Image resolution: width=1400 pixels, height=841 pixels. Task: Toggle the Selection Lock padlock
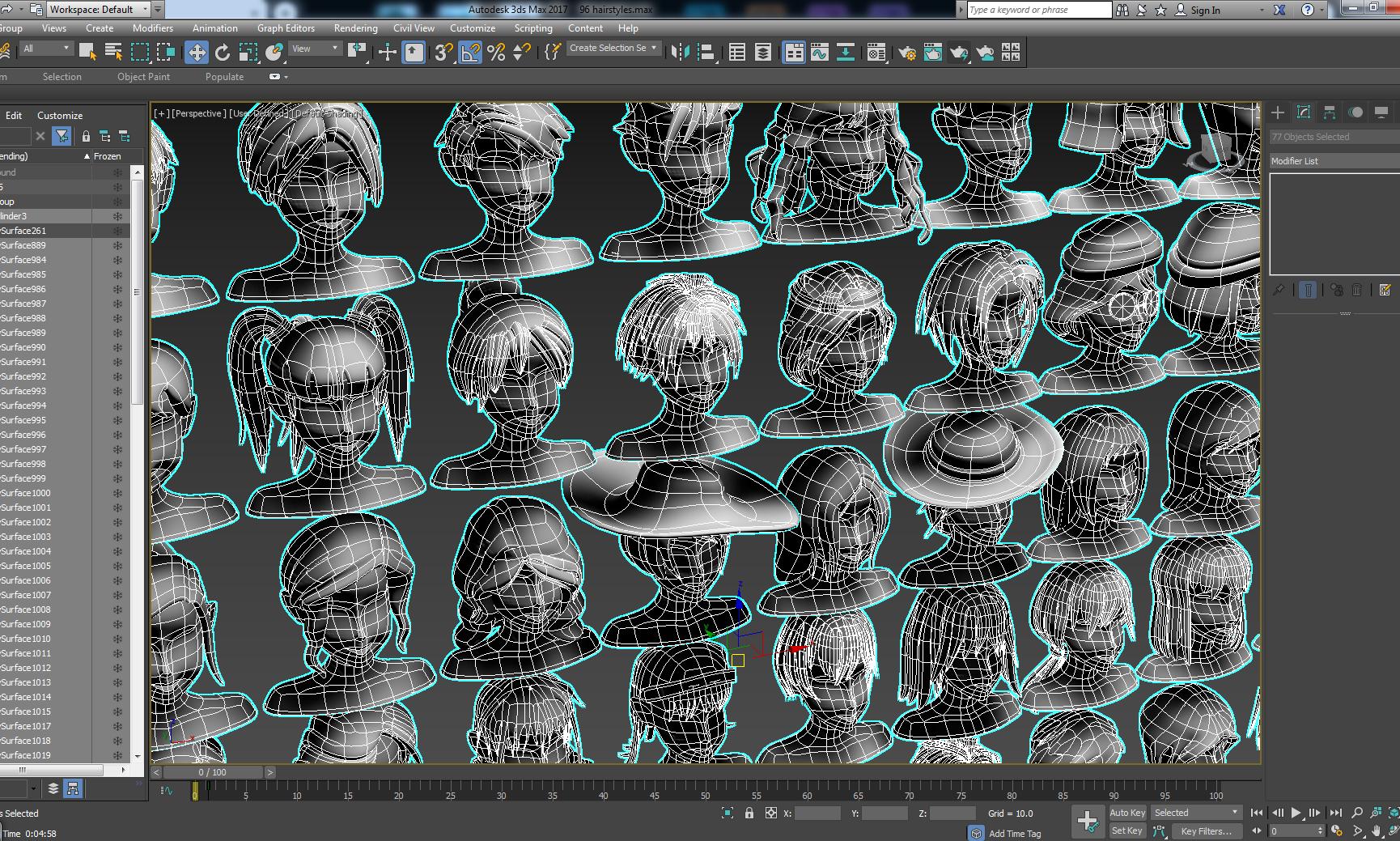pos(749,813)
